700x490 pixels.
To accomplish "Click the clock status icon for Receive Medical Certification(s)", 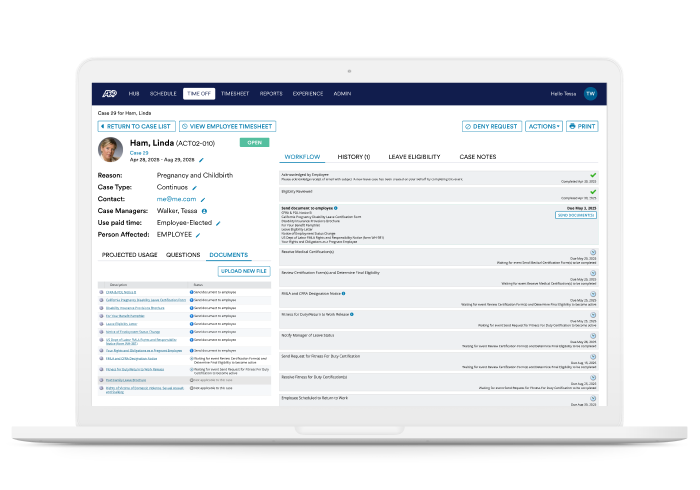I will (x=592, y=252).
